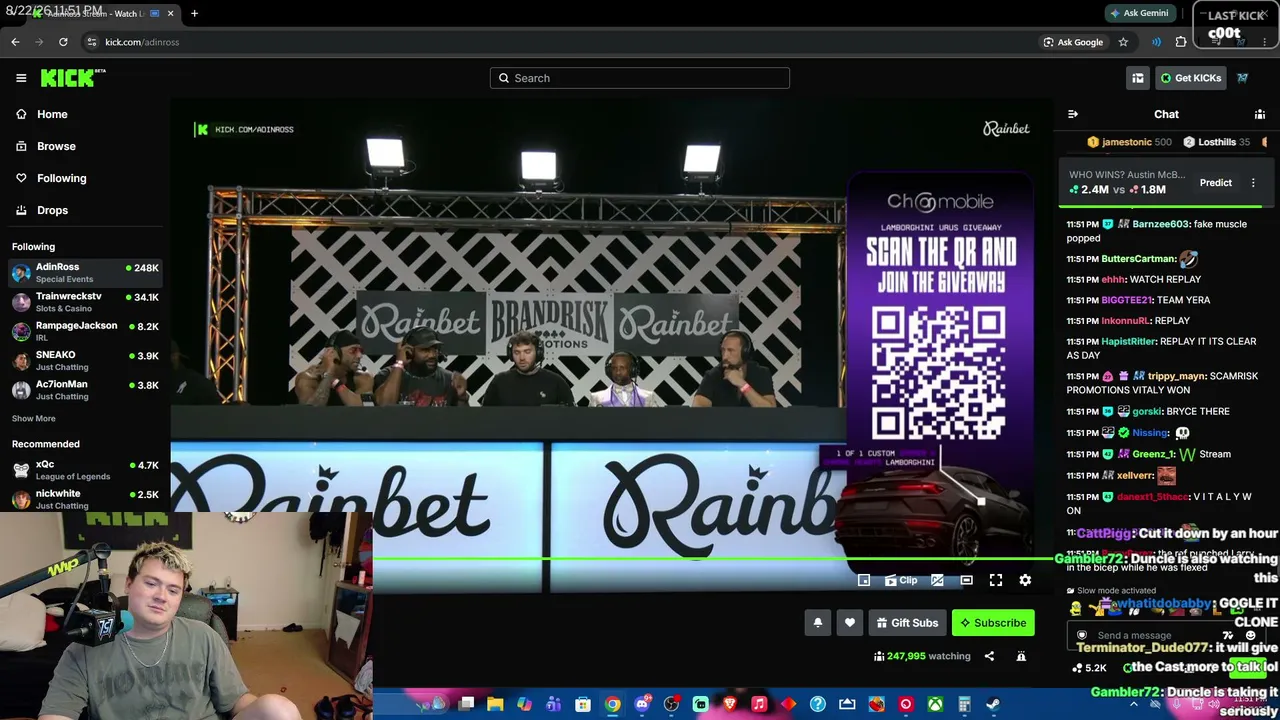Click the Ask Google button in toolbar
The image size is (1280, 720).
tap(1073, 42)
